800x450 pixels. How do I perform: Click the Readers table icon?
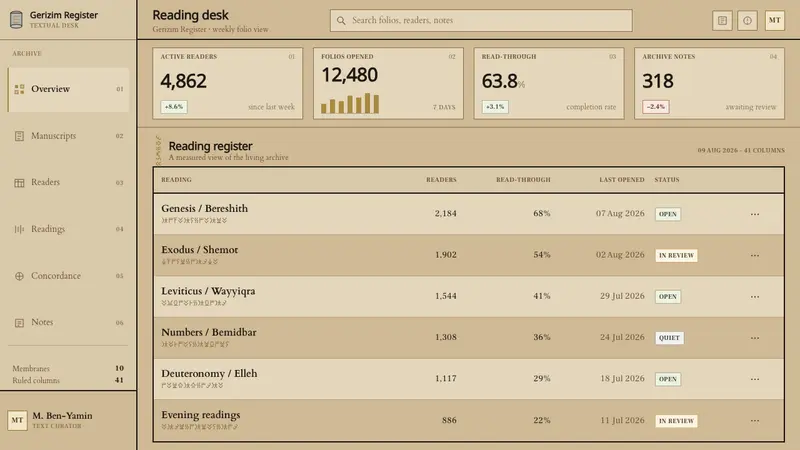pos(19,183)
